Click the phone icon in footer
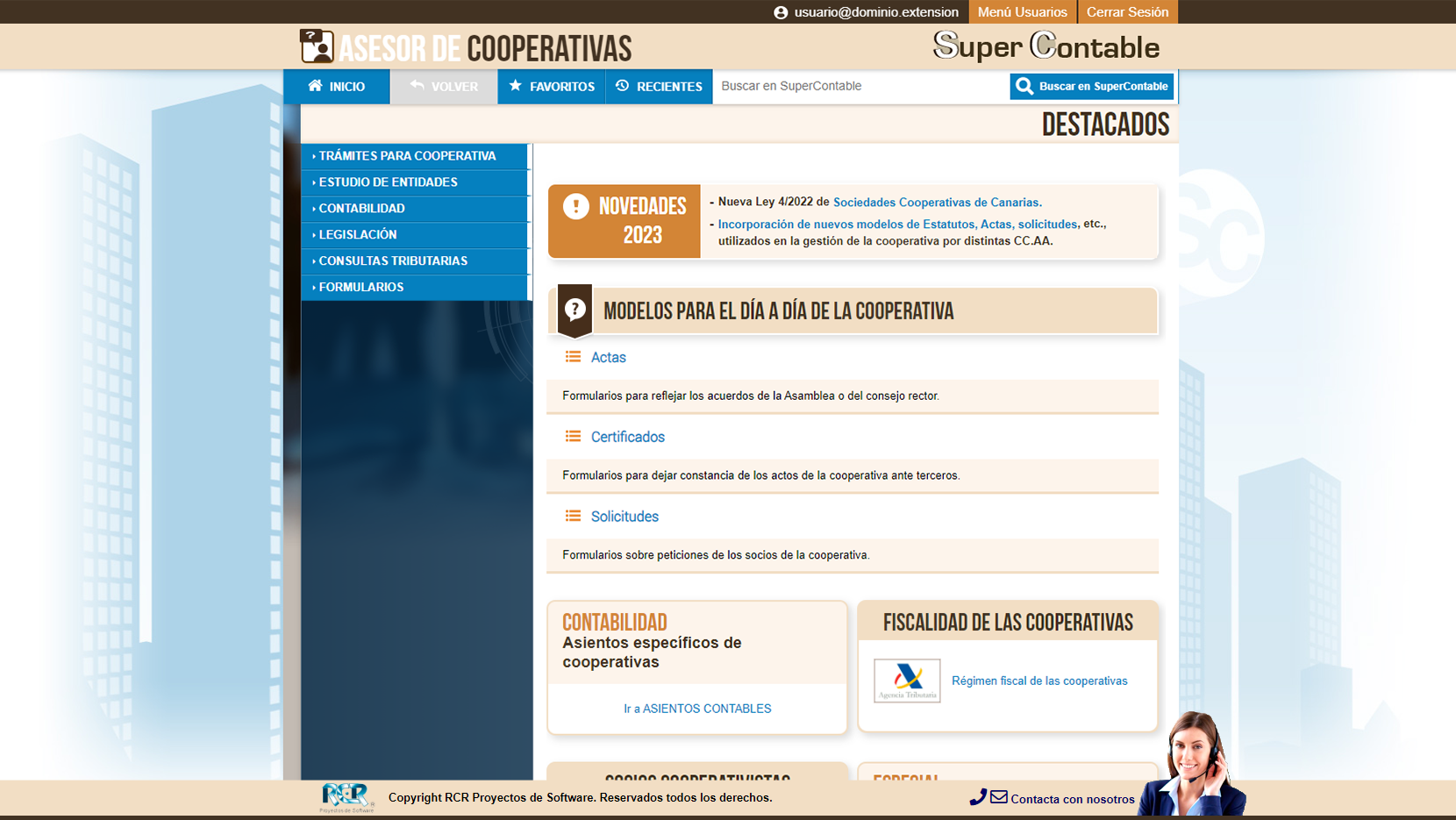Screen dimensions: 1456x820 978,797
